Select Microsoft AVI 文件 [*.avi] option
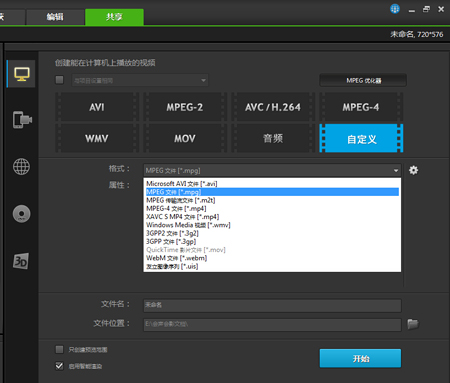The image size is (450, 383). tap(272, 184)
